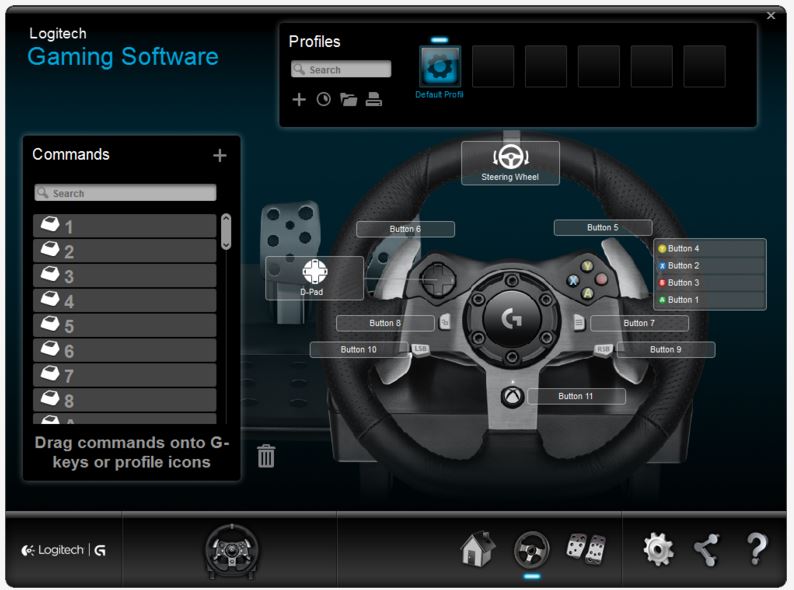Select command 5 in the list

(125, 325)
